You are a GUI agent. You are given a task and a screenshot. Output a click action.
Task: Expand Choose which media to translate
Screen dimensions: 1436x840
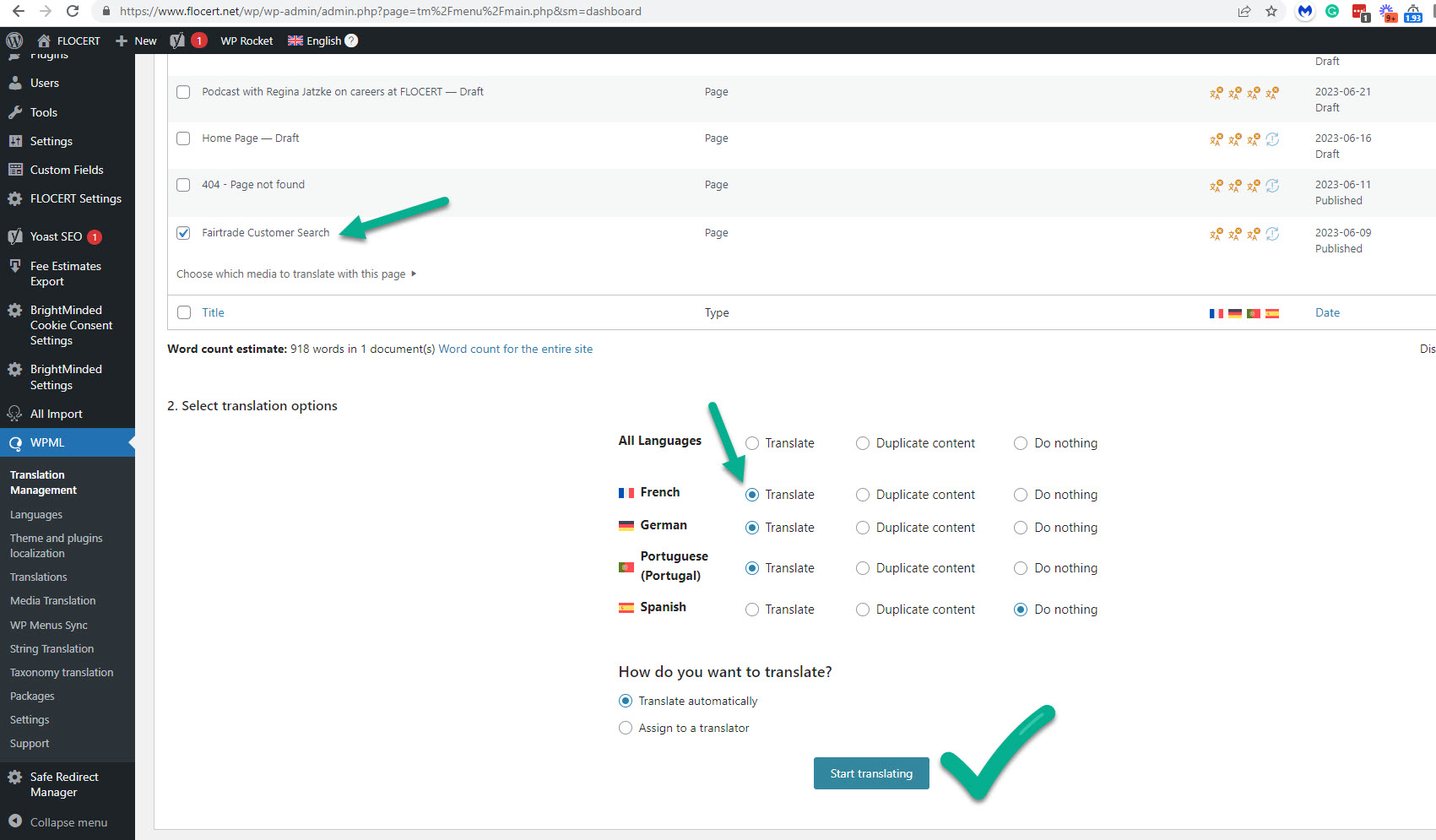point(296,274)
